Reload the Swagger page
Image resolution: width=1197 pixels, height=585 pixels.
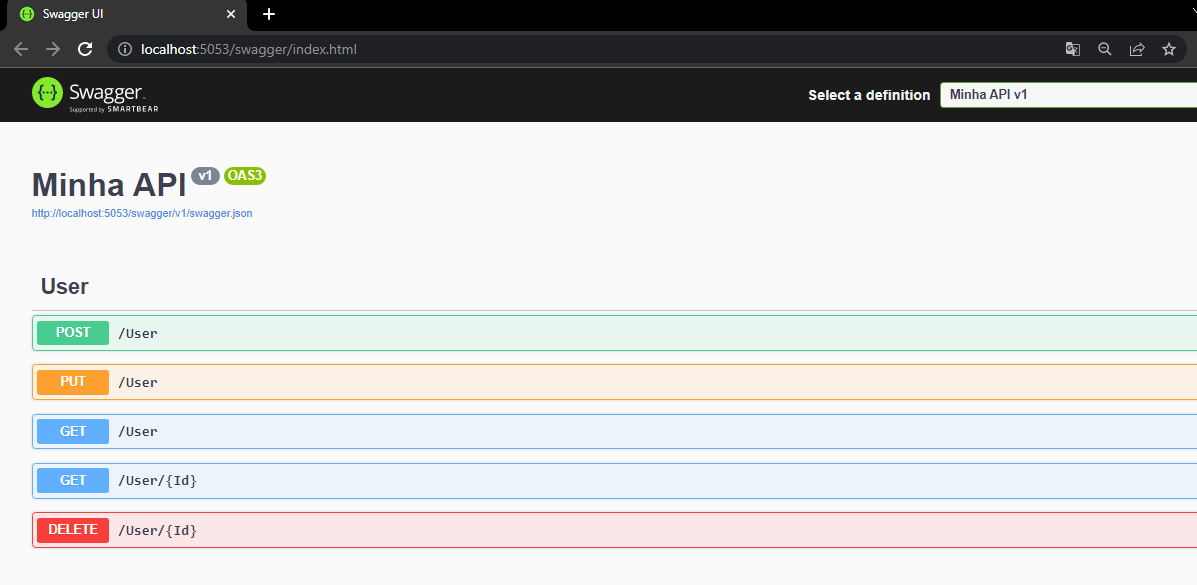click(86, 50)
